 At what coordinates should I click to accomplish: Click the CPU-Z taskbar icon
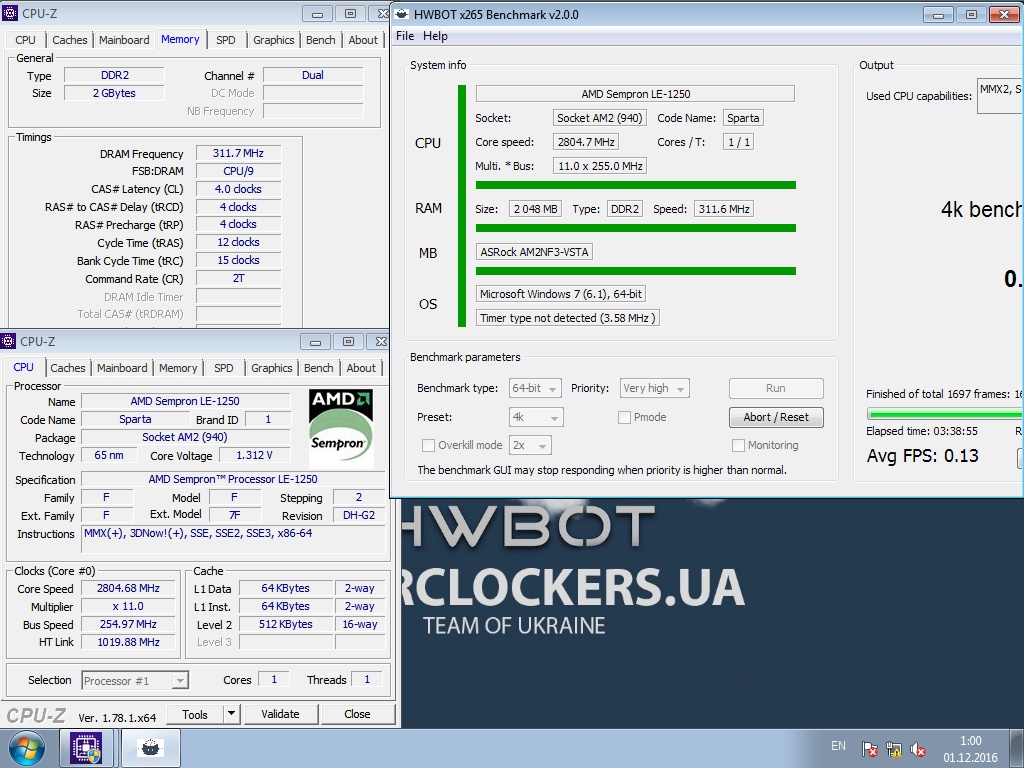(x=87, y=748)
